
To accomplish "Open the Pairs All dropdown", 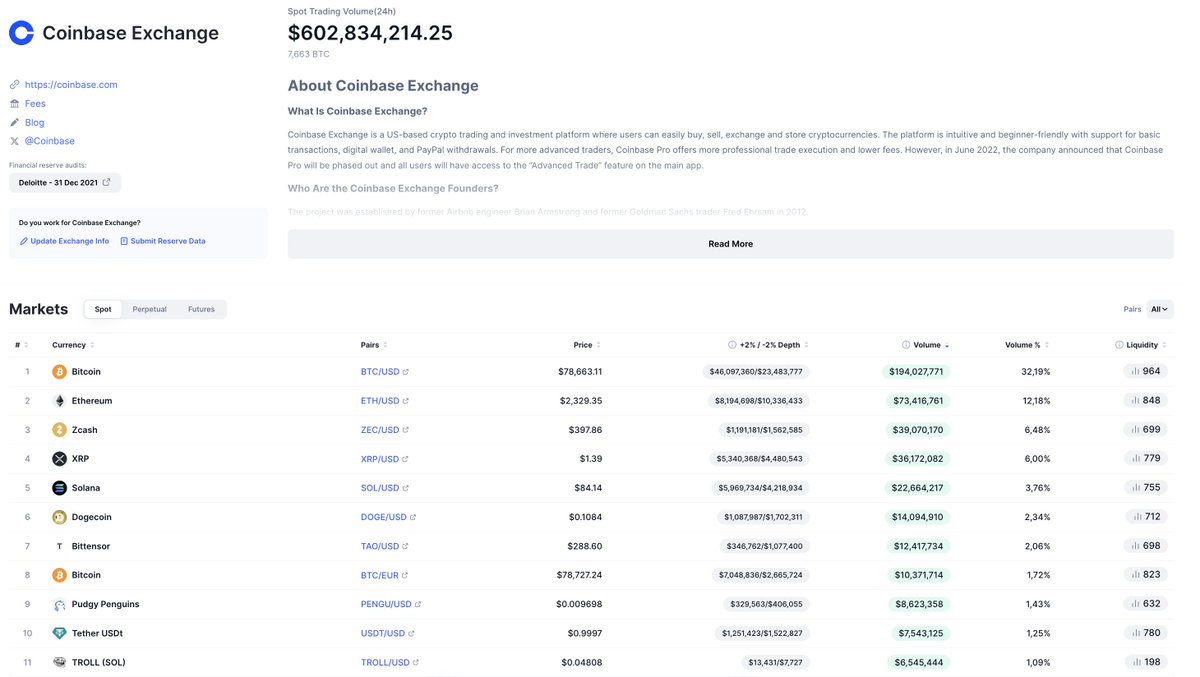I will click(1160, 309).
